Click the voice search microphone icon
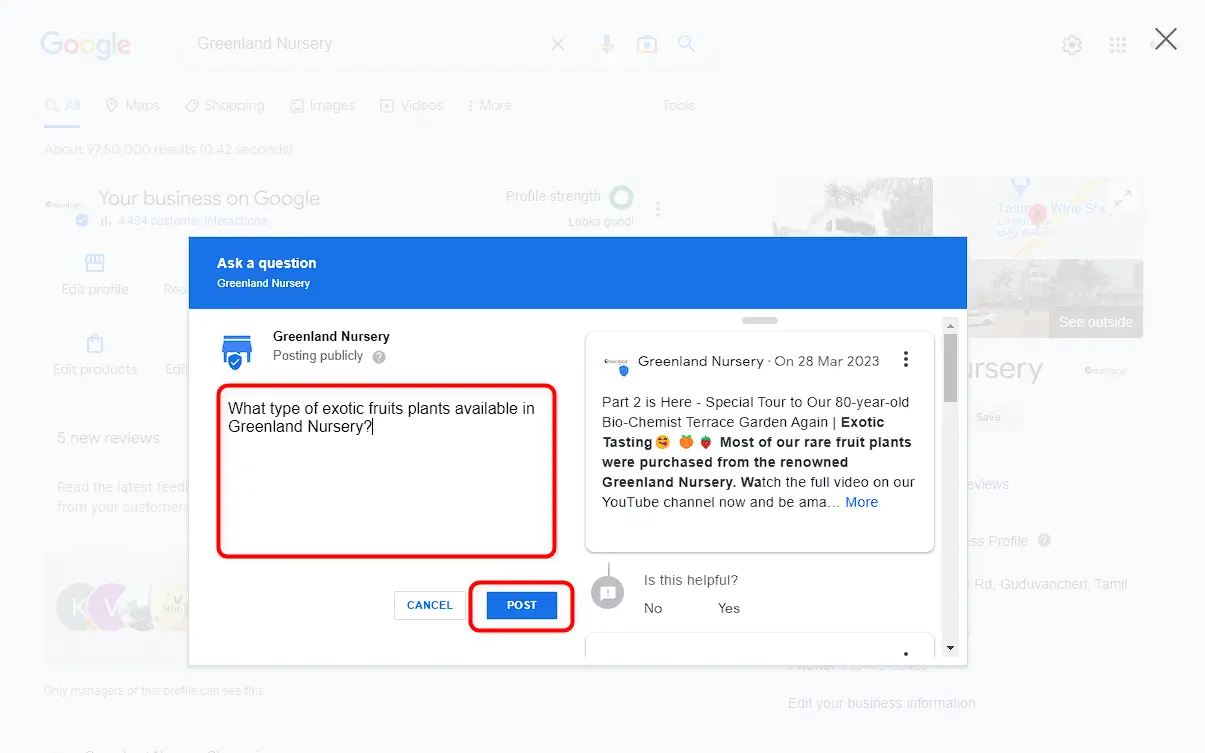 607,44
